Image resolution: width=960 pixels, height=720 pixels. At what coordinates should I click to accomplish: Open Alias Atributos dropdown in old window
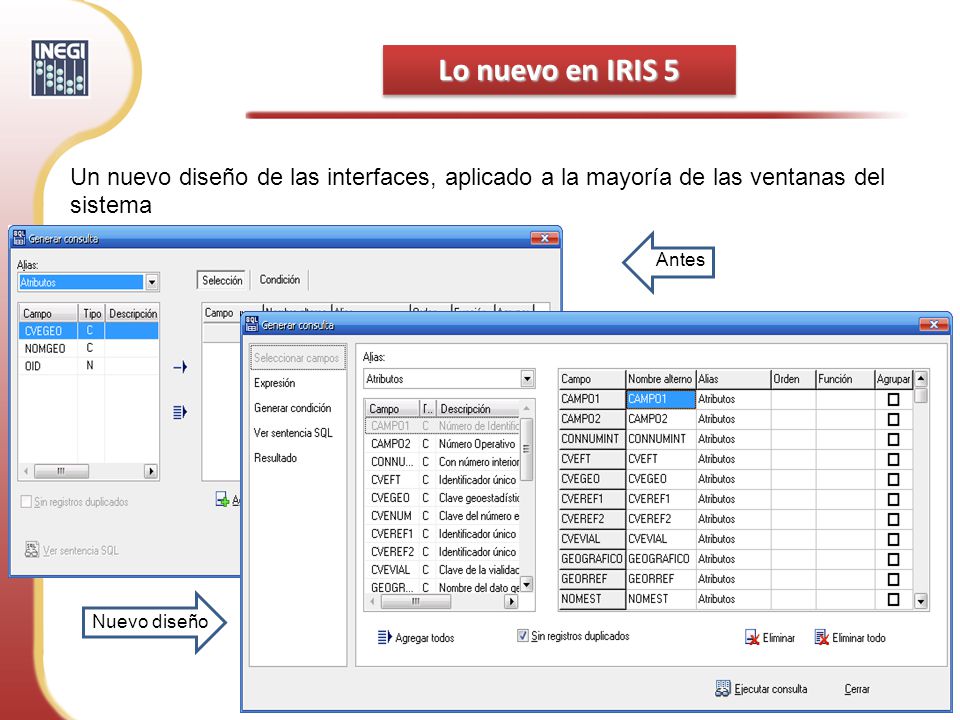pyautogui.click(x=151, y=282)
